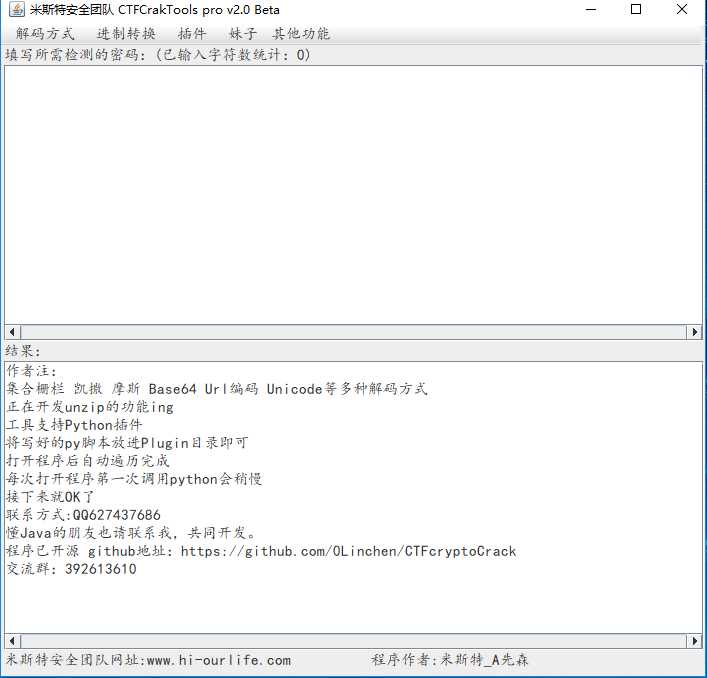Click the line 打开程序后自动遍历完成
Image resolution: width=707 pixels, height=678 pixels.
tap(87, 461)
